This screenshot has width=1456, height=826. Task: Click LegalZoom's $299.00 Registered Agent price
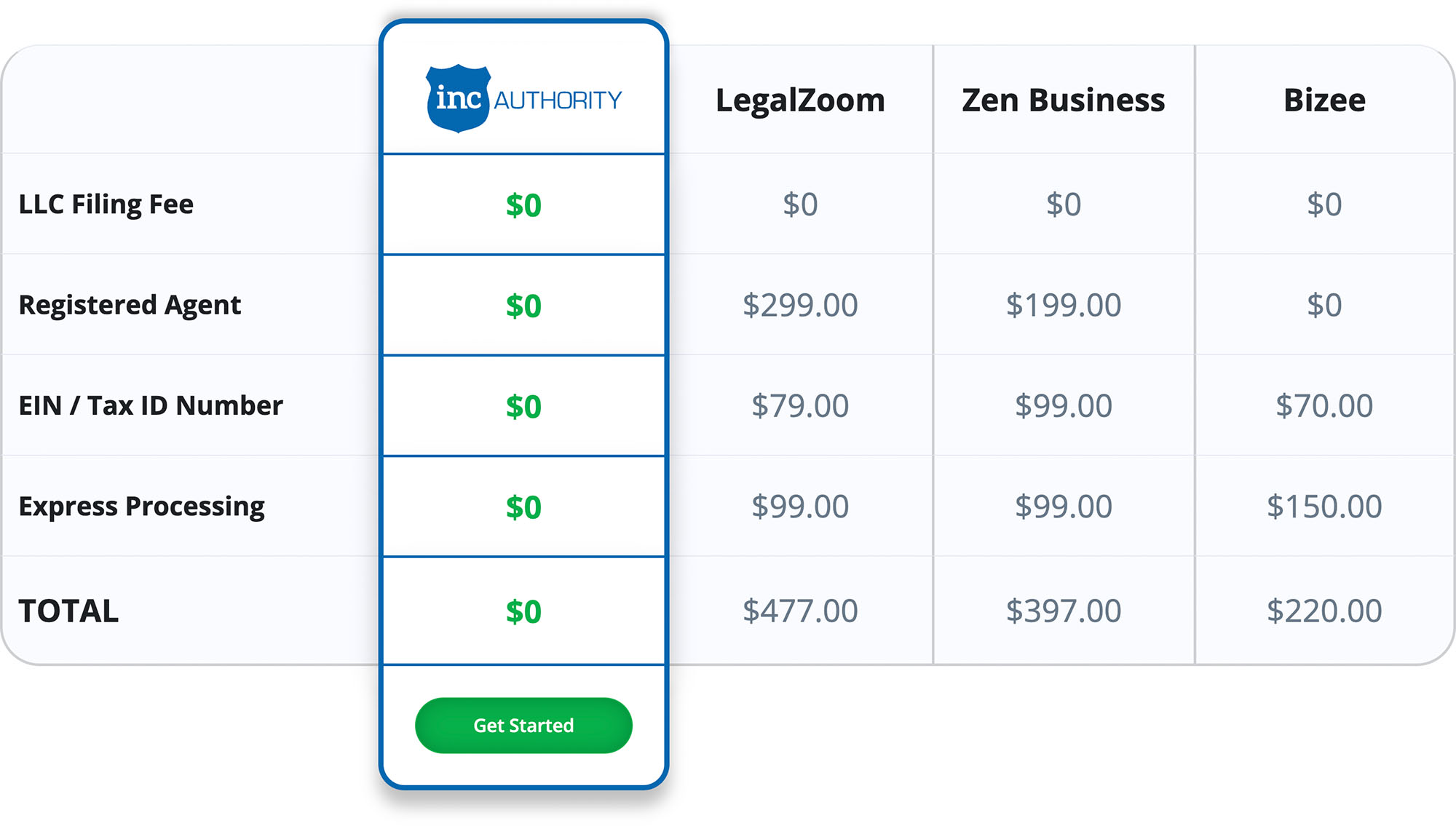800,305
